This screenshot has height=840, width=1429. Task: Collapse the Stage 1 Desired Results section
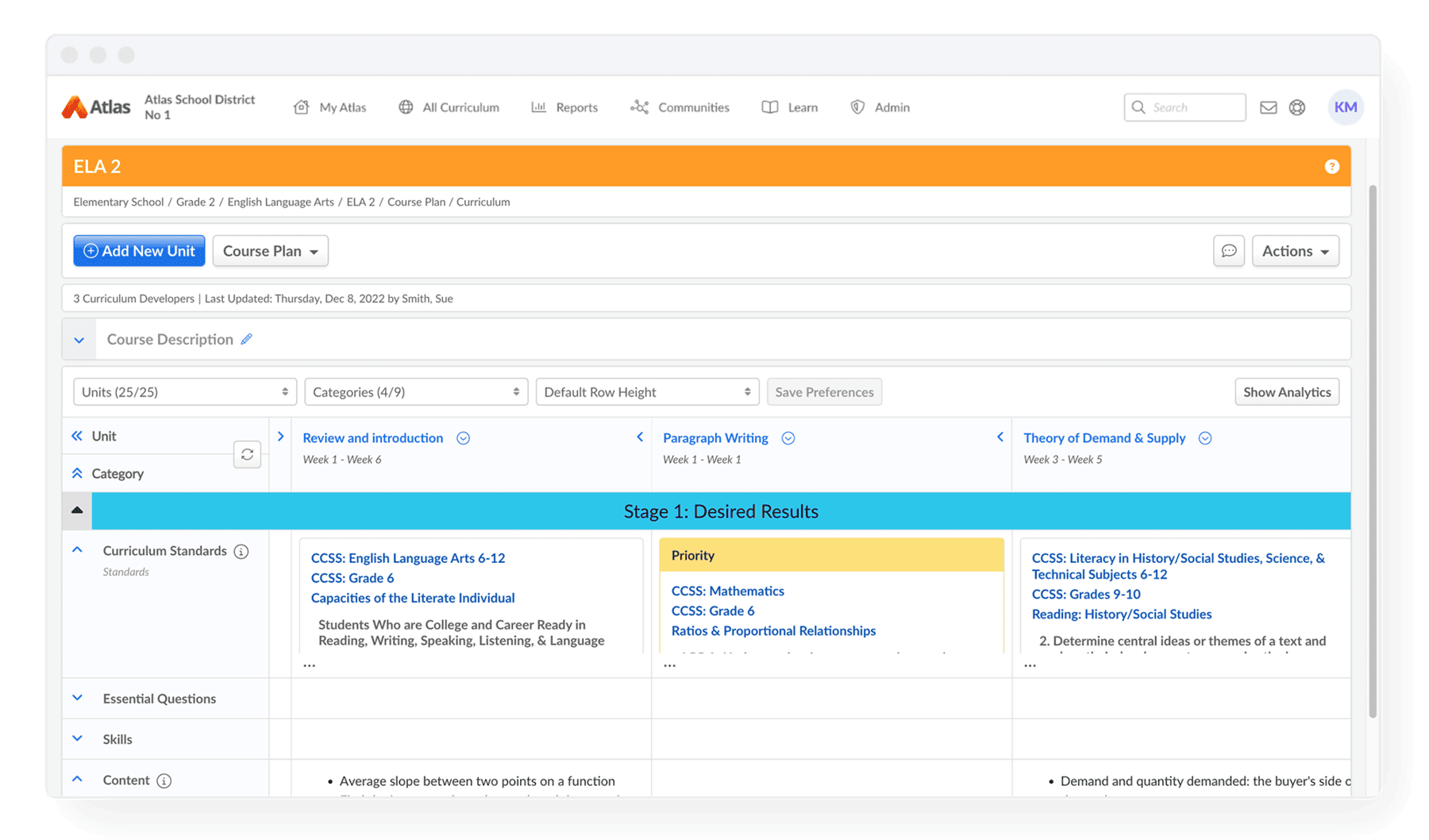click(x=77, y=511)
